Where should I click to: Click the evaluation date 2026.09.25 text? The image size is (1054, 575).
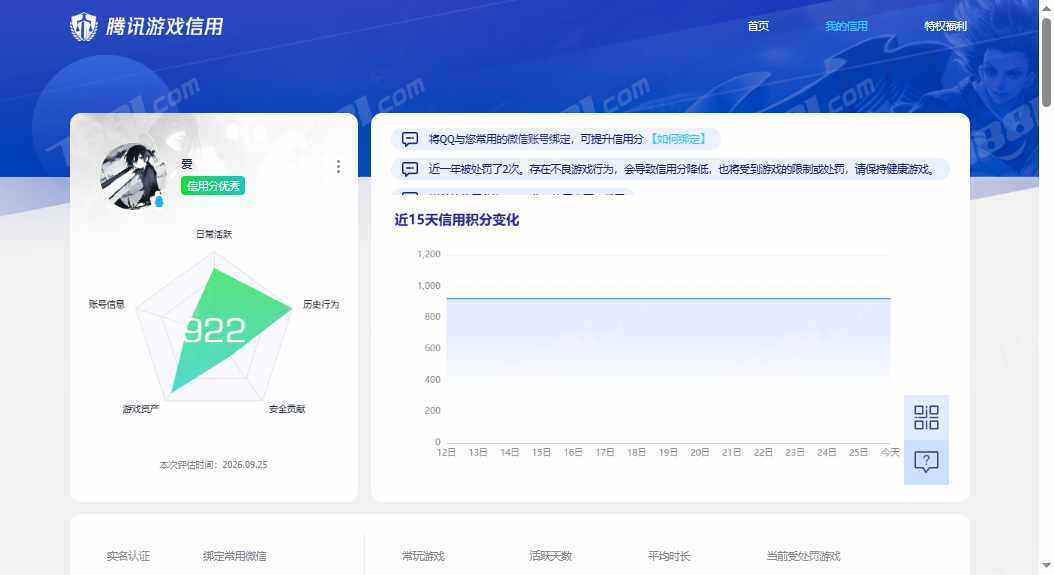pos(245,465)
